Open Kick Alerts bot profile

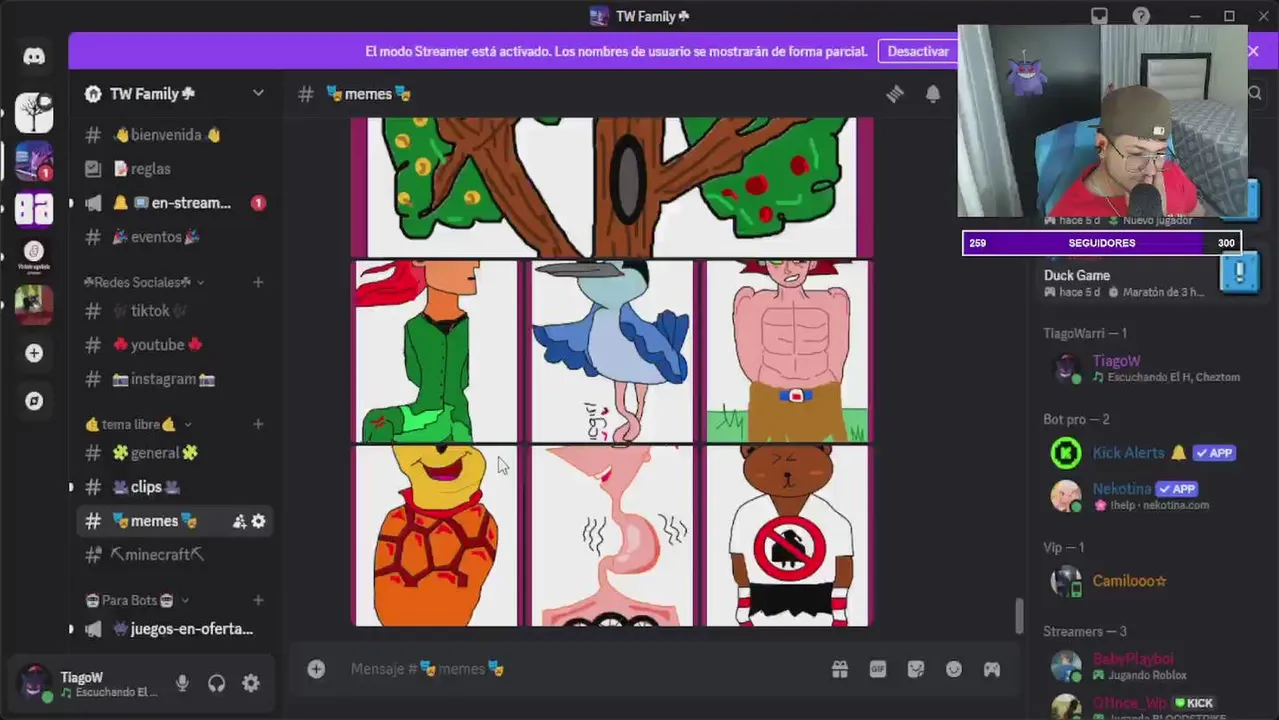coord(1150,453)
